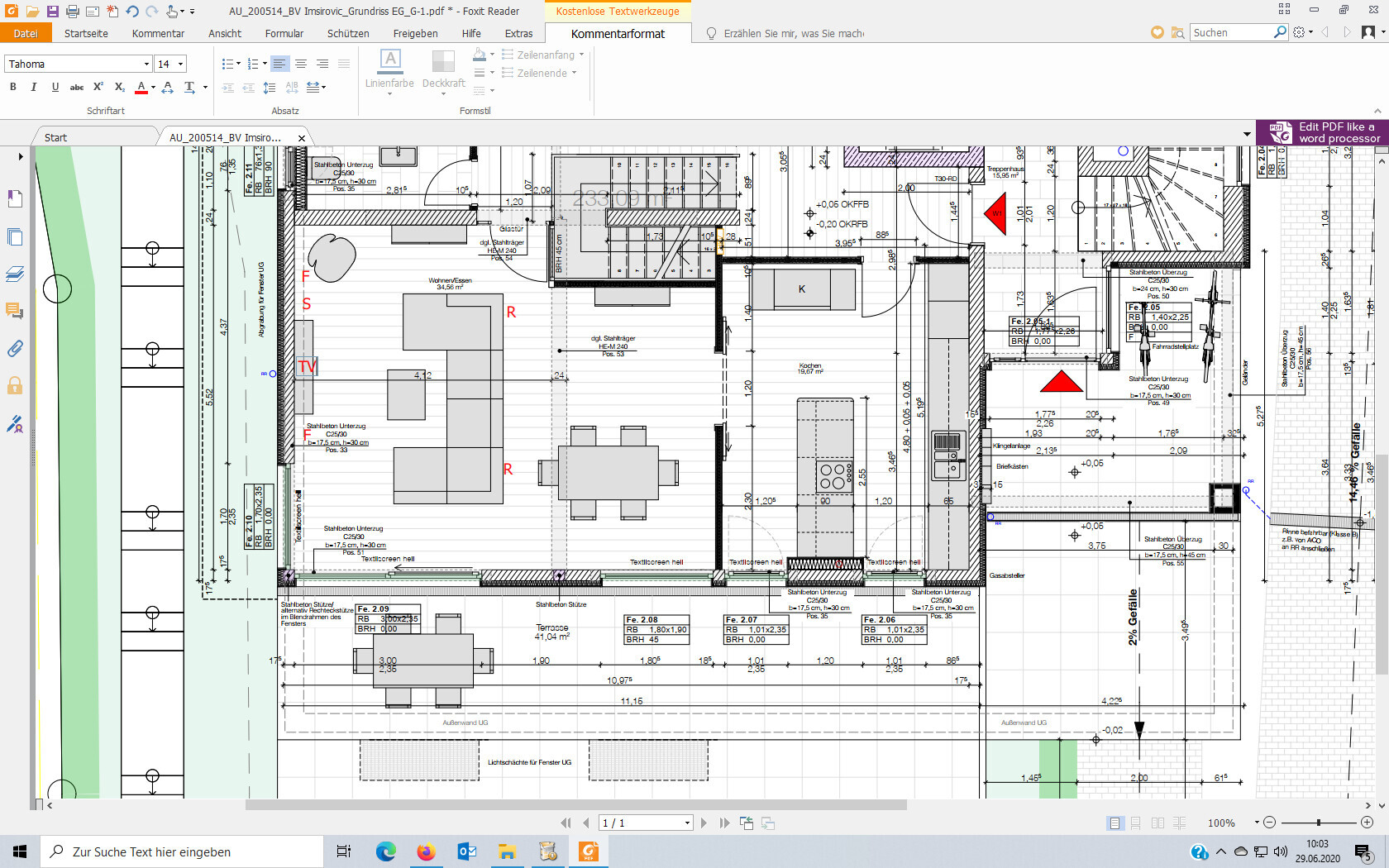Open the attachments panel with paperclip icon

click(x=15, y=349)
